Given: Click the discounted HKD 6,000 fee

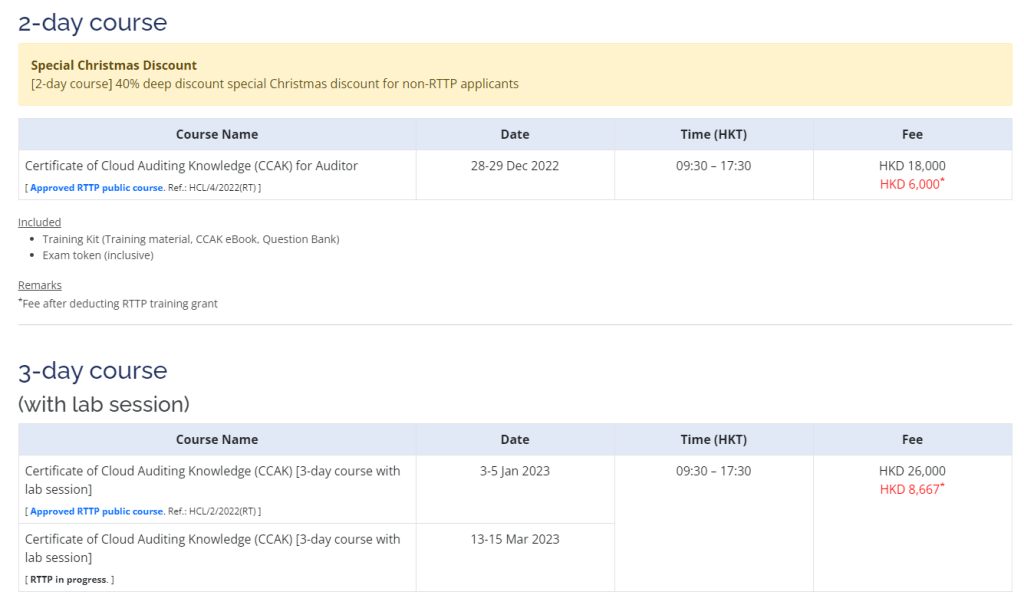Looking at the screenshot, I should click(x=911, y=184).
